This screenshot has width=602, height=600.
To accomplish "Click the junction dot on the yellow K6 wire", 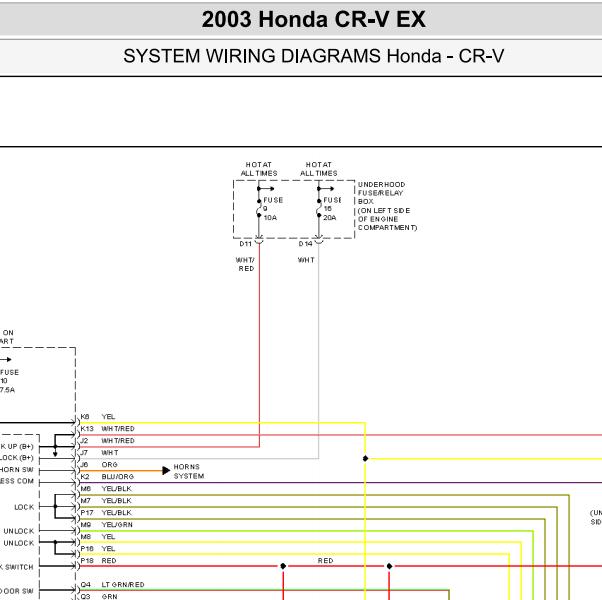I will (x=366, y=458).
